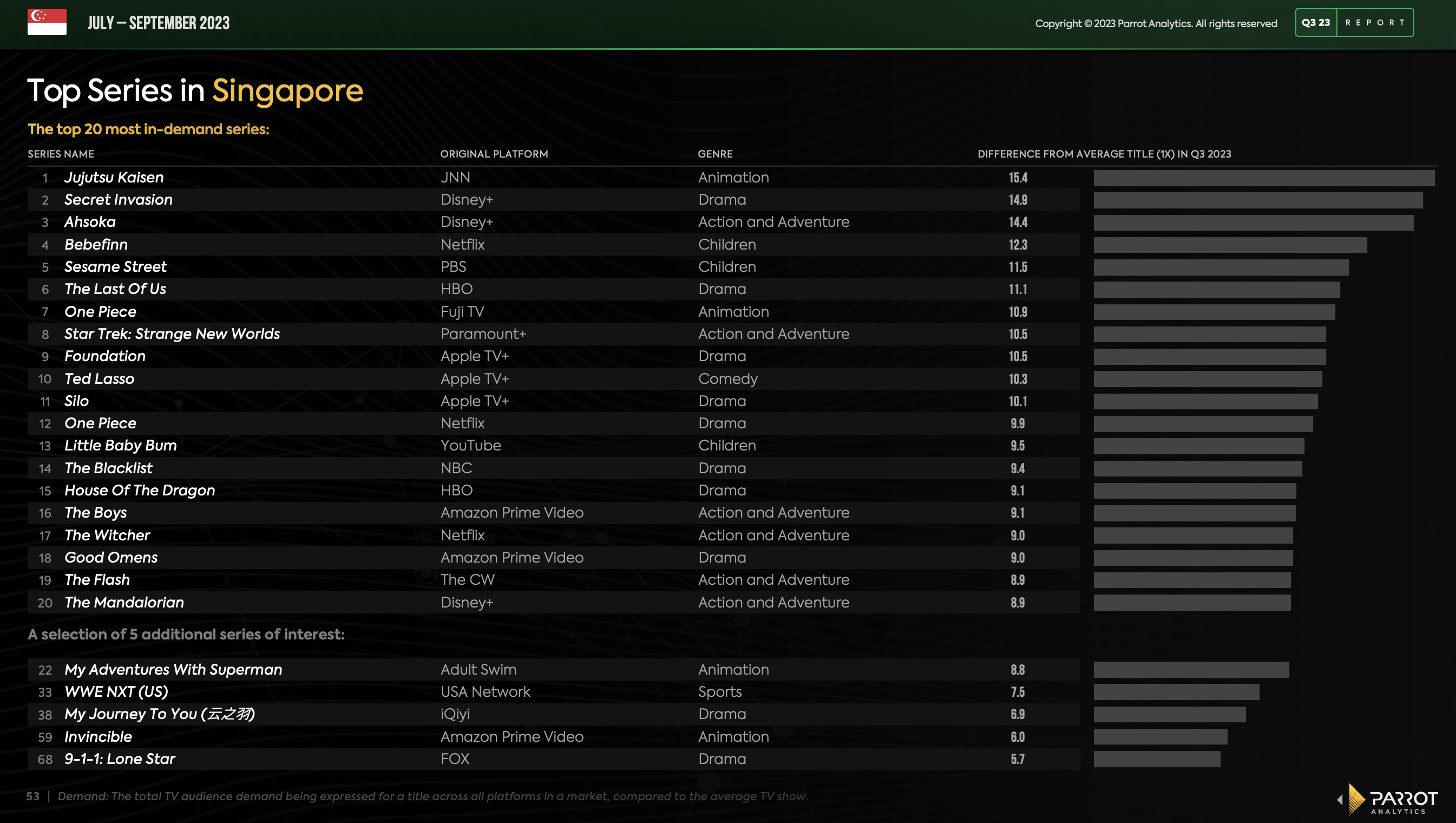Screen dimensions: 1456x823
Task: Select the Jujutsu Kaisen series name
Action: [114, 178]
